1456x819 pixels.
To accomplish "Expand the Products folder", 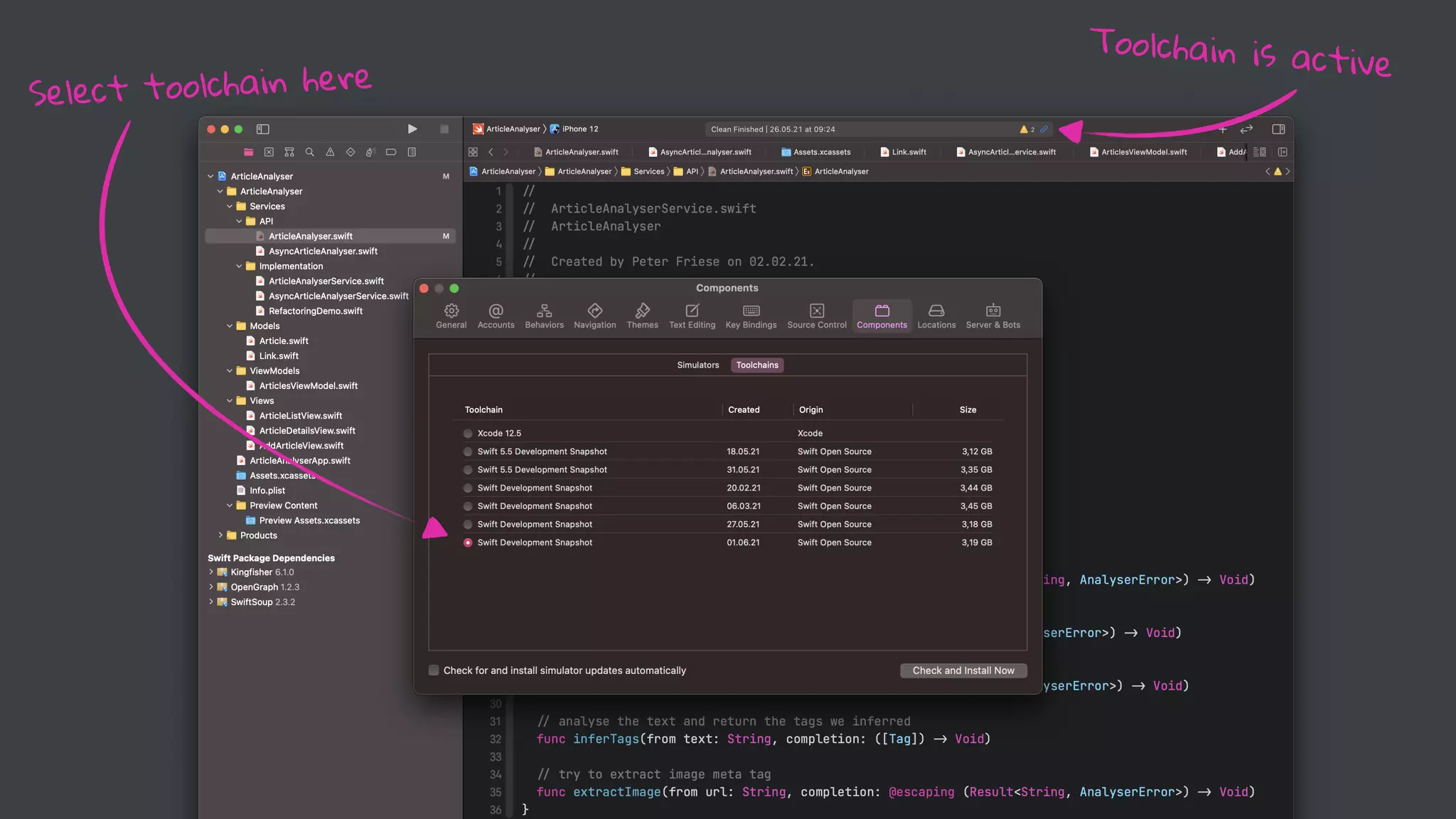I will pyautogui.click(x=220, y=535).
